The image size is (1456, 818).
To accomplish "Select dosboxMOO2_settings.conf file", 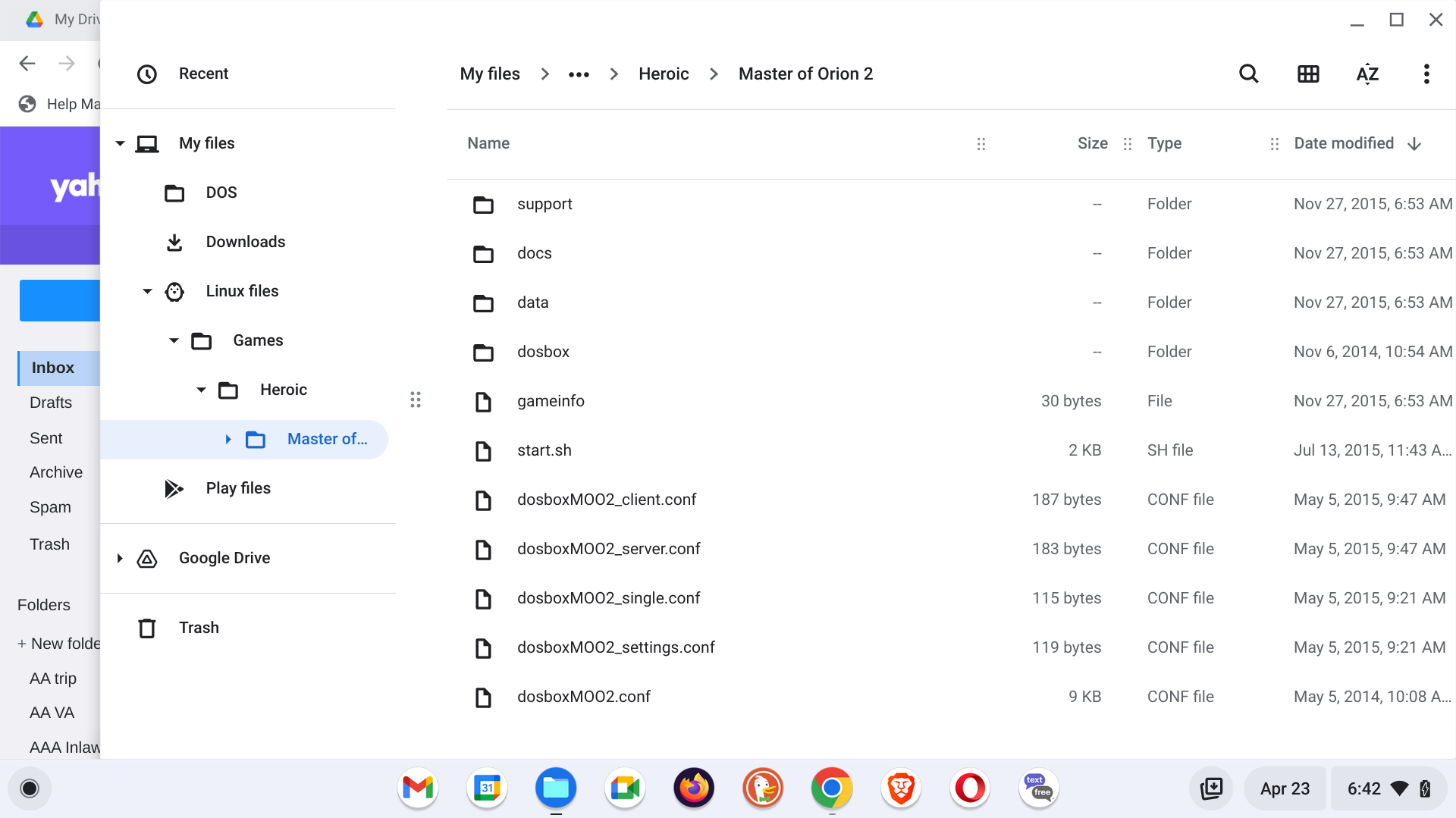I will pyautogui.click(x=951, y=647).
